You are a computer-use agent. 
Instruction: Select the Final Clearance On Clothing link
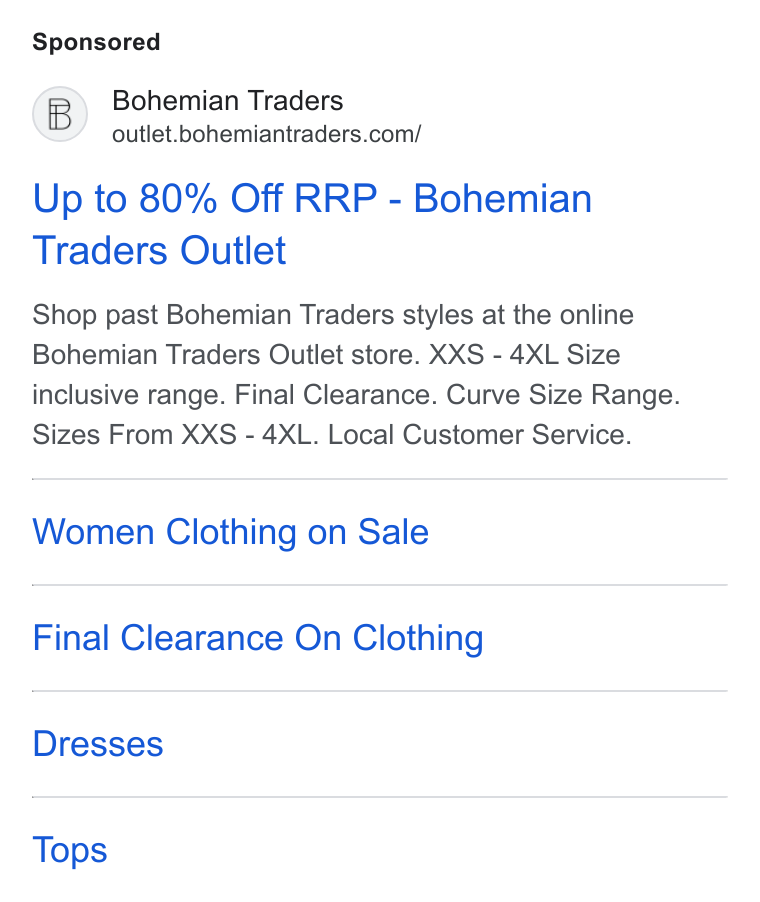258,638
